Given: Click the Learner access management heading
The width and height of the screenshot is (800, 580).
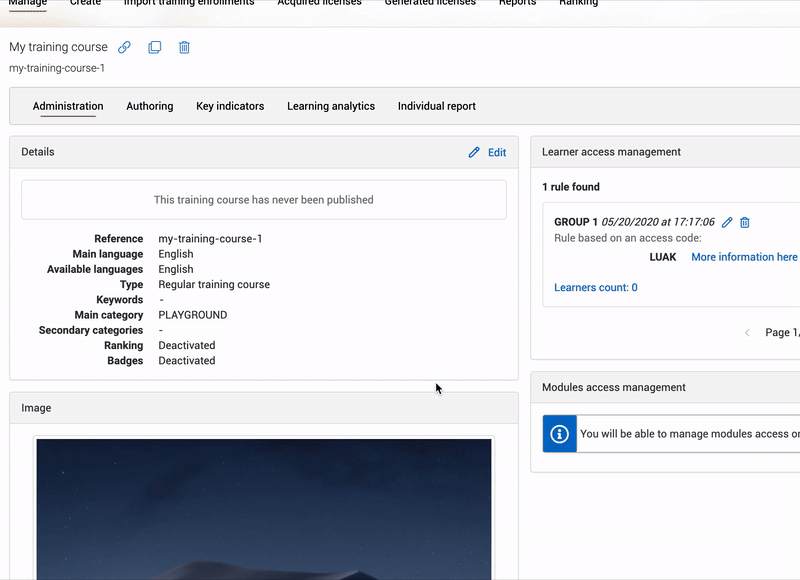Looking at the screenshot, I should coord(611,152).
